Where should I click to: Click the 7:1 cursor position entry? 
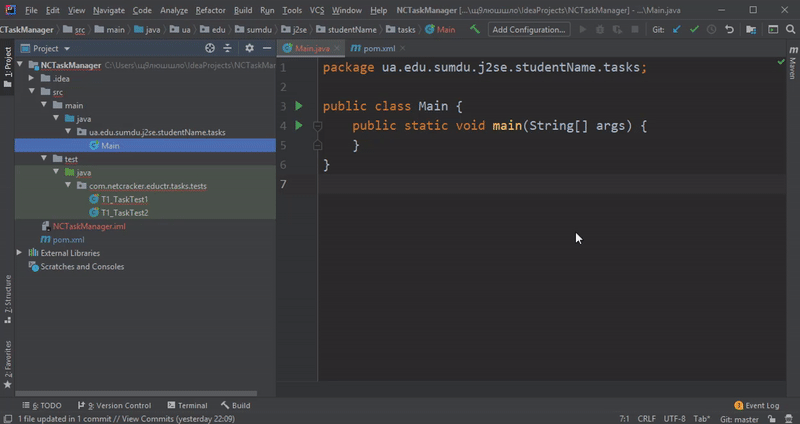point(624,419)
